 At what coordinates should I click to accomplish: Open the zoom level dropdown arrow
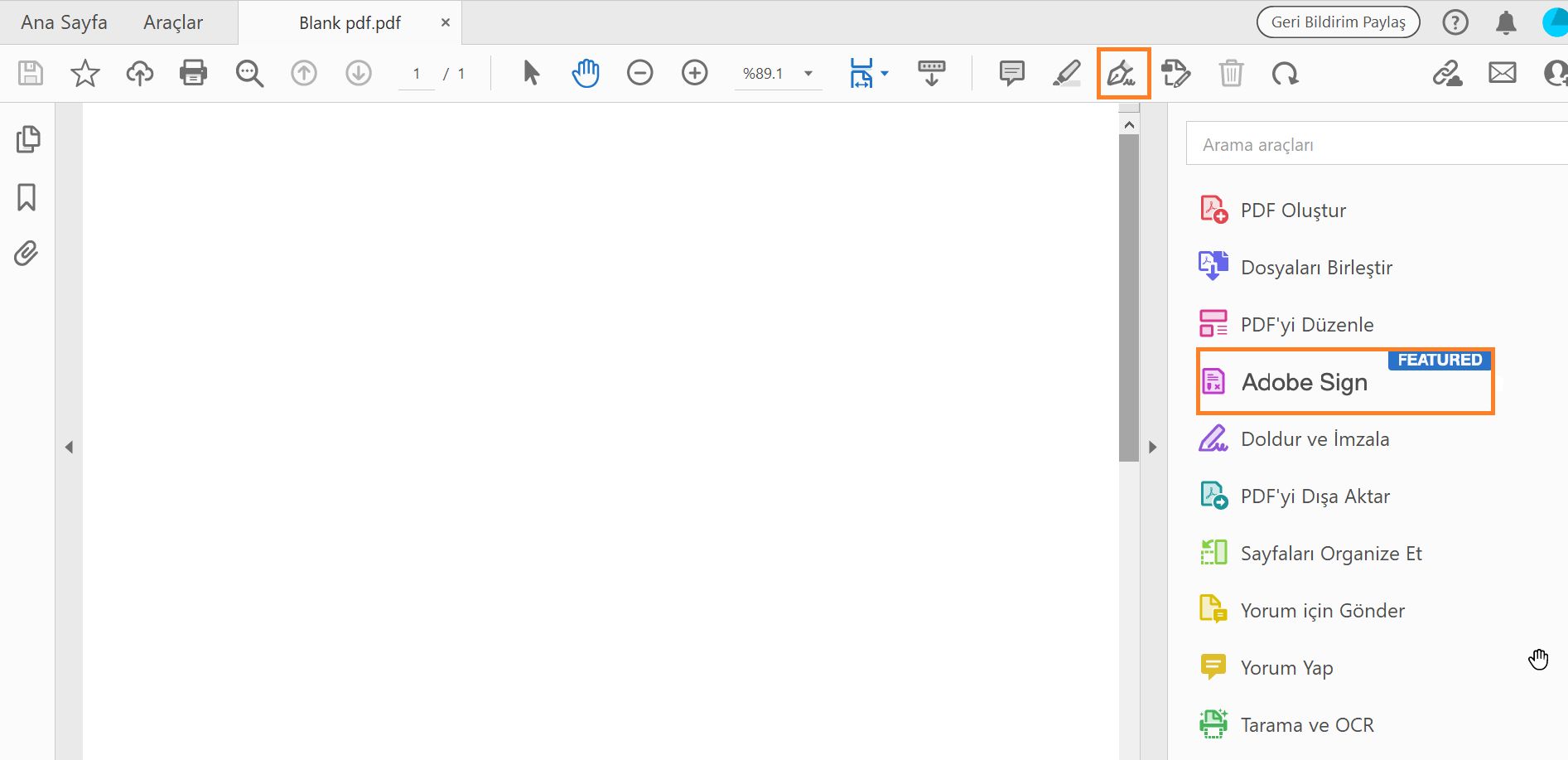[808, 74]
